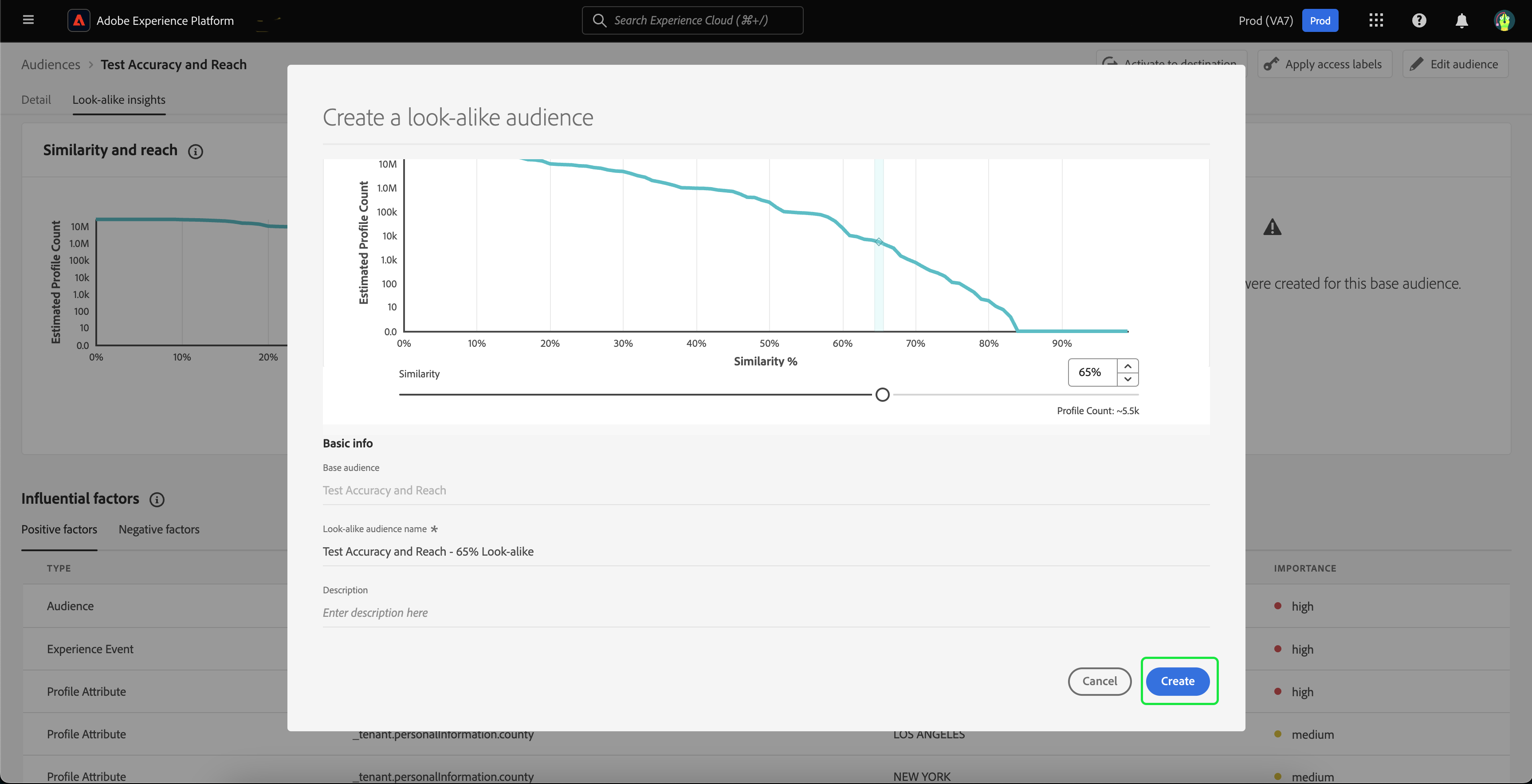Click the Look-alike audience name field
The image size is (1532, 784).
765,552
